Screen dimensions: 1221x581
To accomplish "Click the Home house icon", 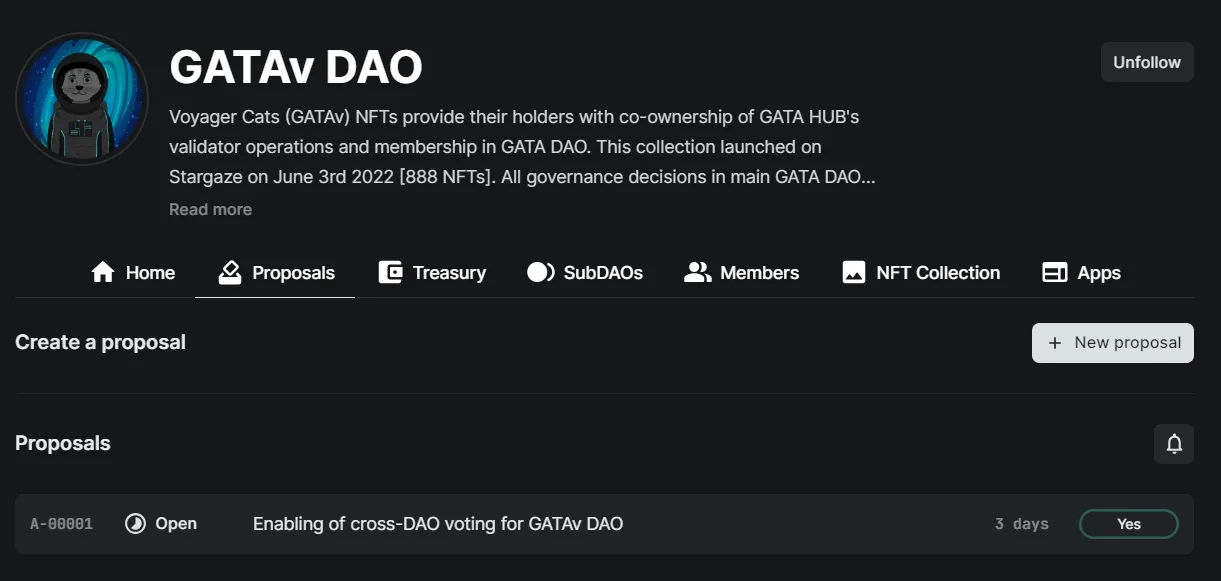I will pos(103,272).
